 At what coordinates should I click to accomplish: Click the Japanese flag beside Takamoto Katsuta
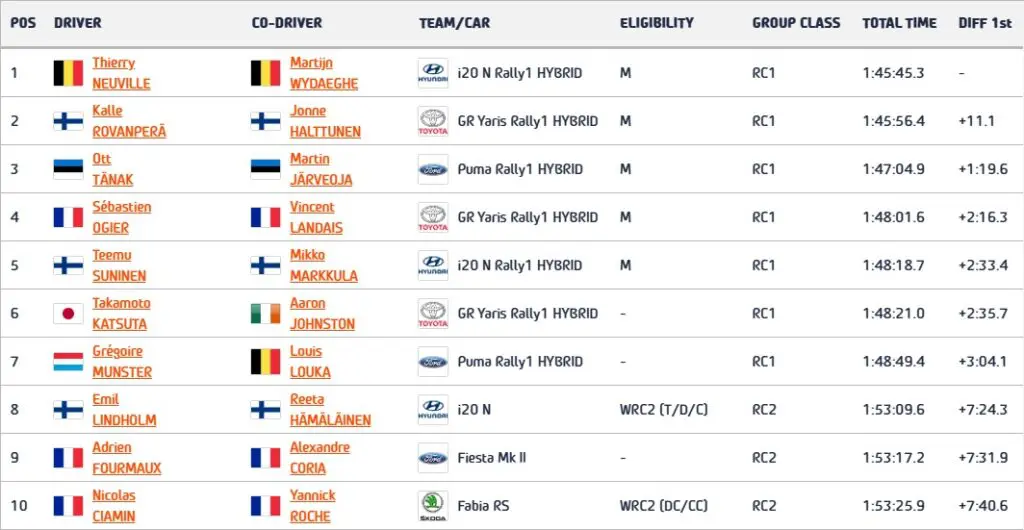coord(69,314)
